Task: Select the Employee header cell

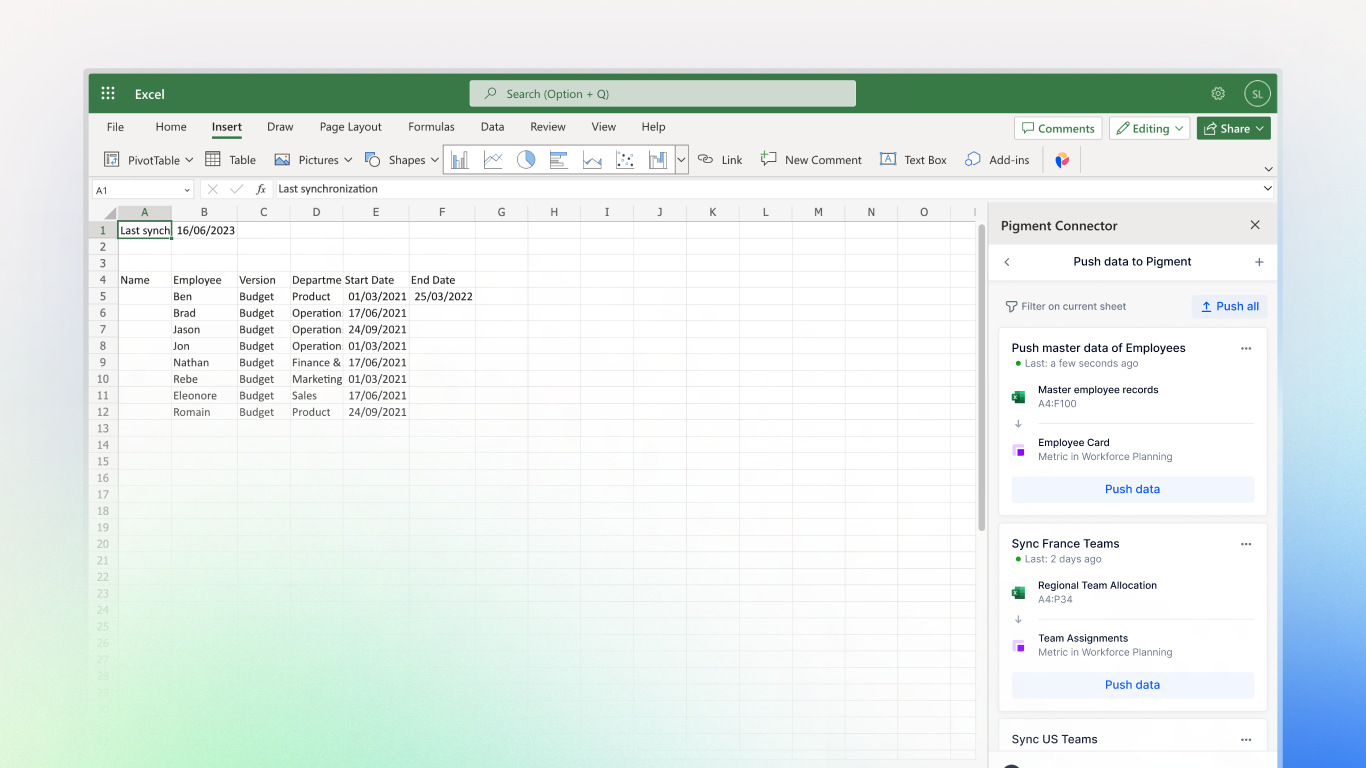Action: 205,280
